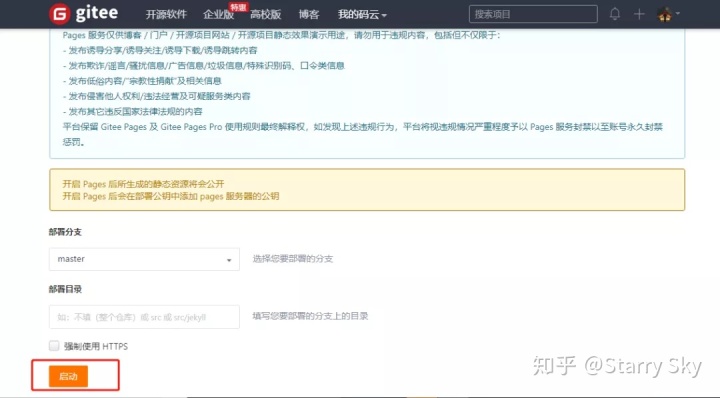Click the 发布诱导分享 rule line
This screenshot has height=398, width=720.
coord(160,50)
